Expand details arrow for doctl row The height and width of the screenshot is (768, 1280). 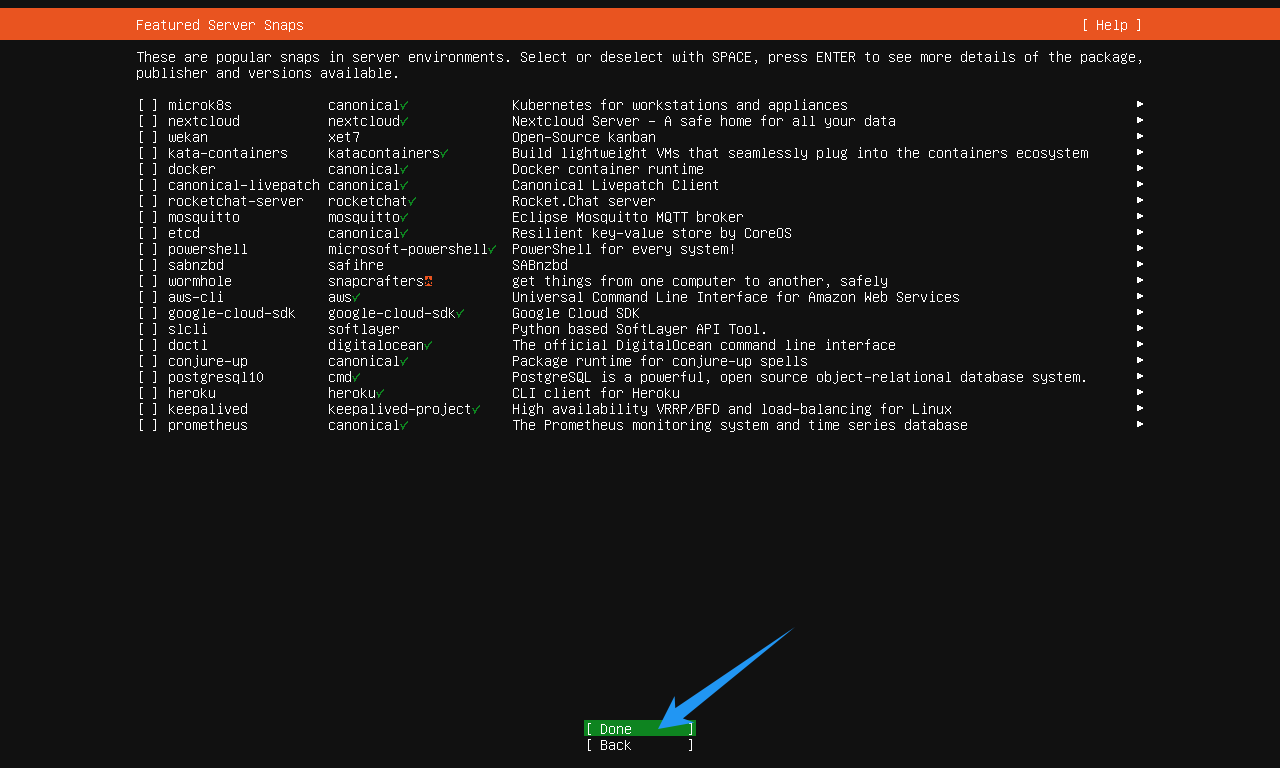point(1140,344)
